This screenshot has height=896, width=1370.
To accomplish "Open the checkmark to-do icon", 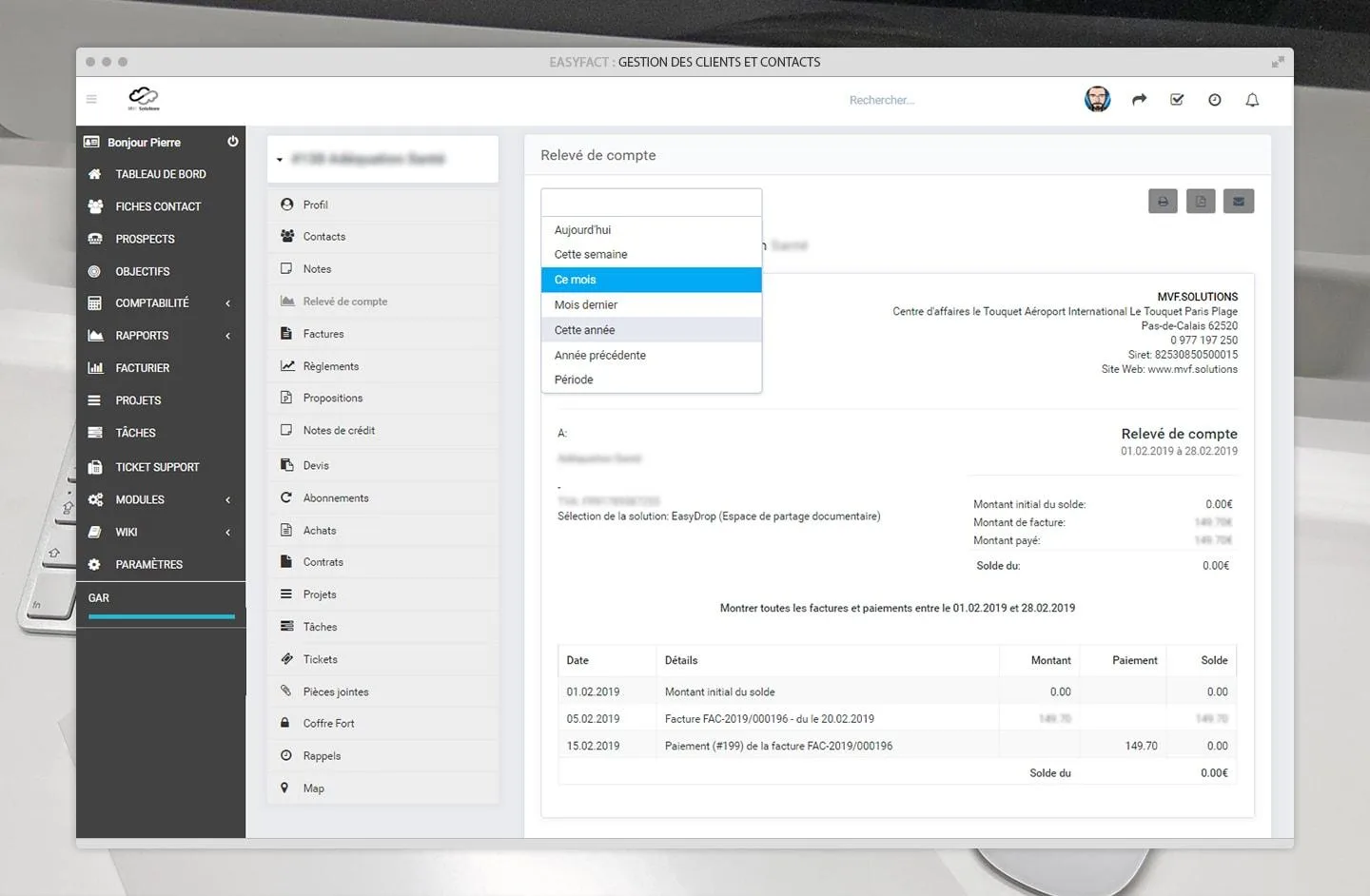I will click(x=1177, y=100).
